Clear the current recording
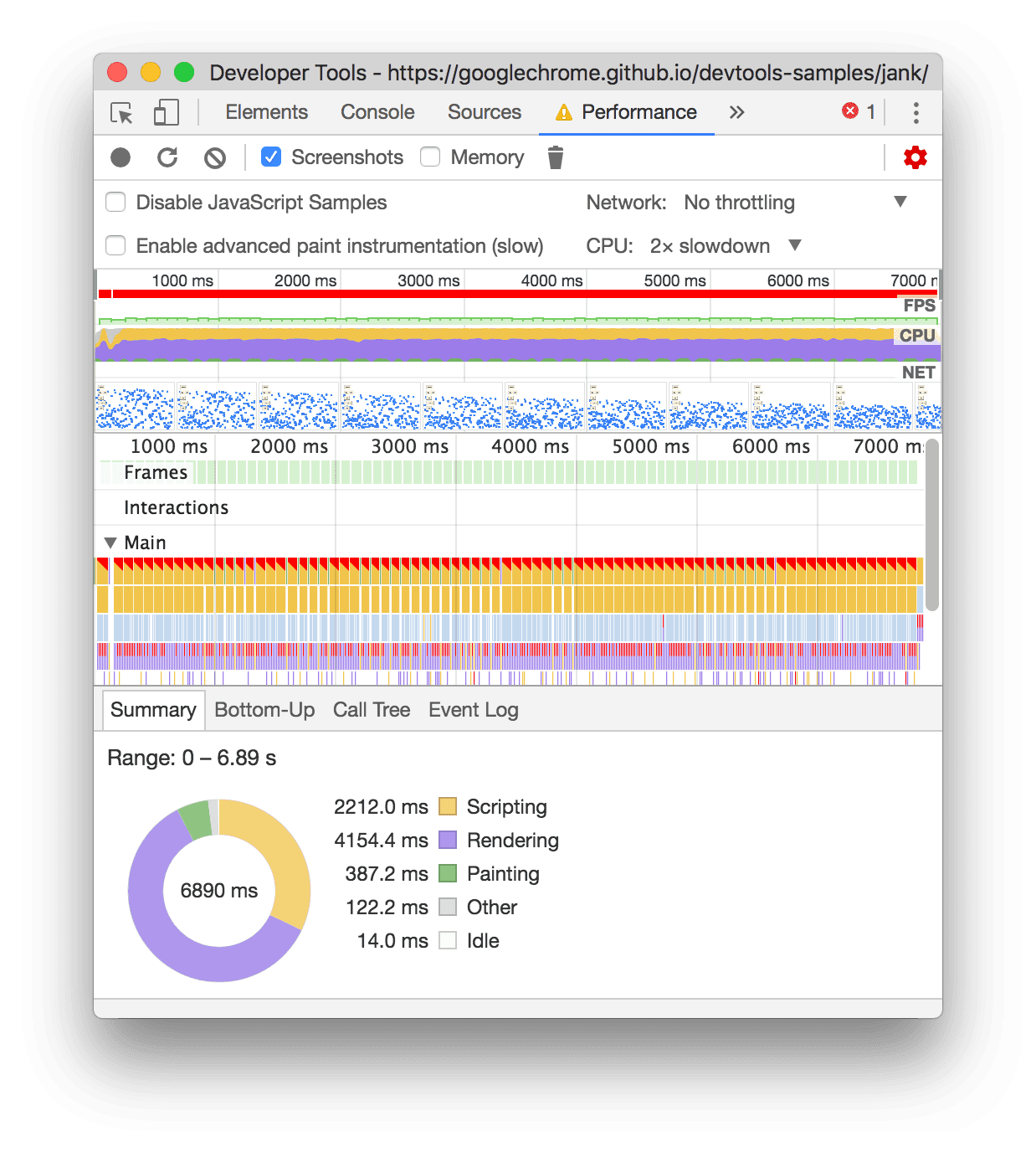This screenshot has width=1036, height=1152. pos(215,157)
